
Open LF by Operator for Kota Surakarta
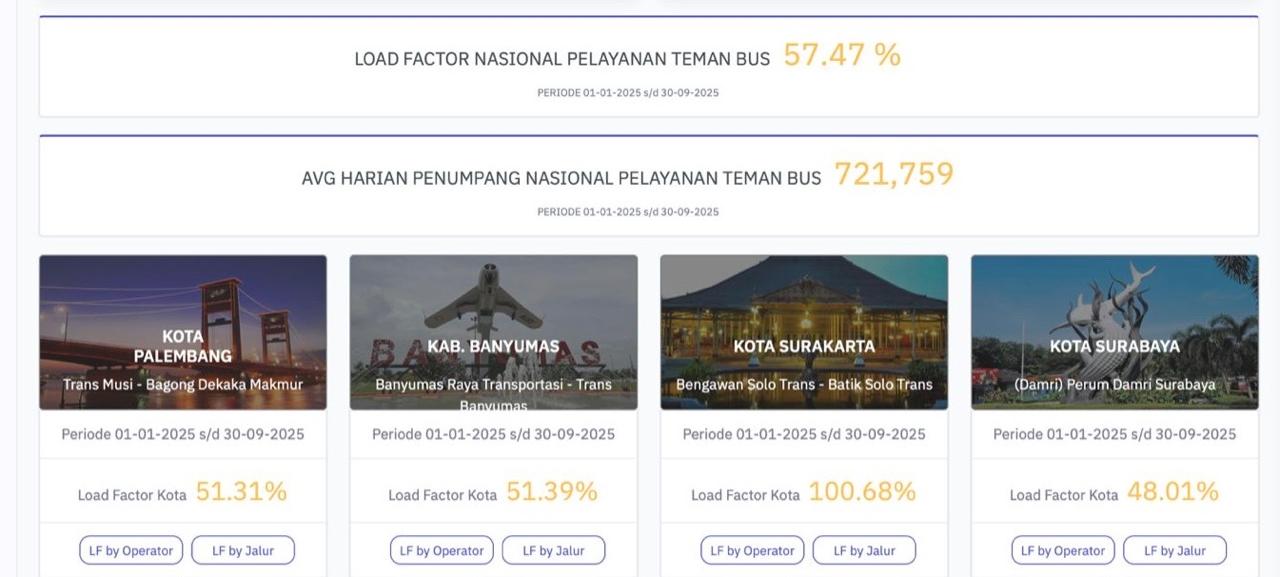[752, 550]
